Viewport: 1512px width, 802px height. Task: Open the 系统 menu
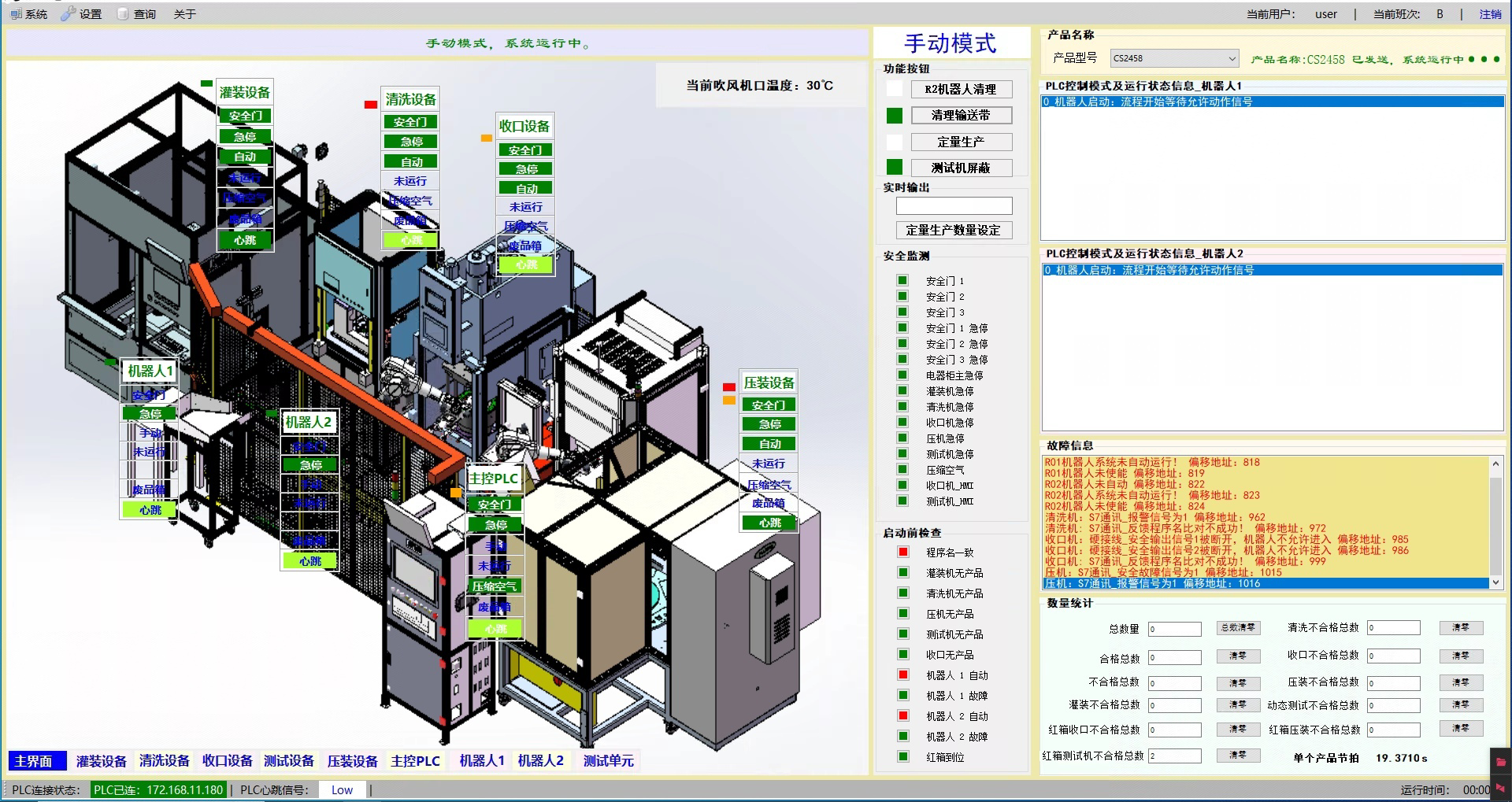(x=28, y=14)
